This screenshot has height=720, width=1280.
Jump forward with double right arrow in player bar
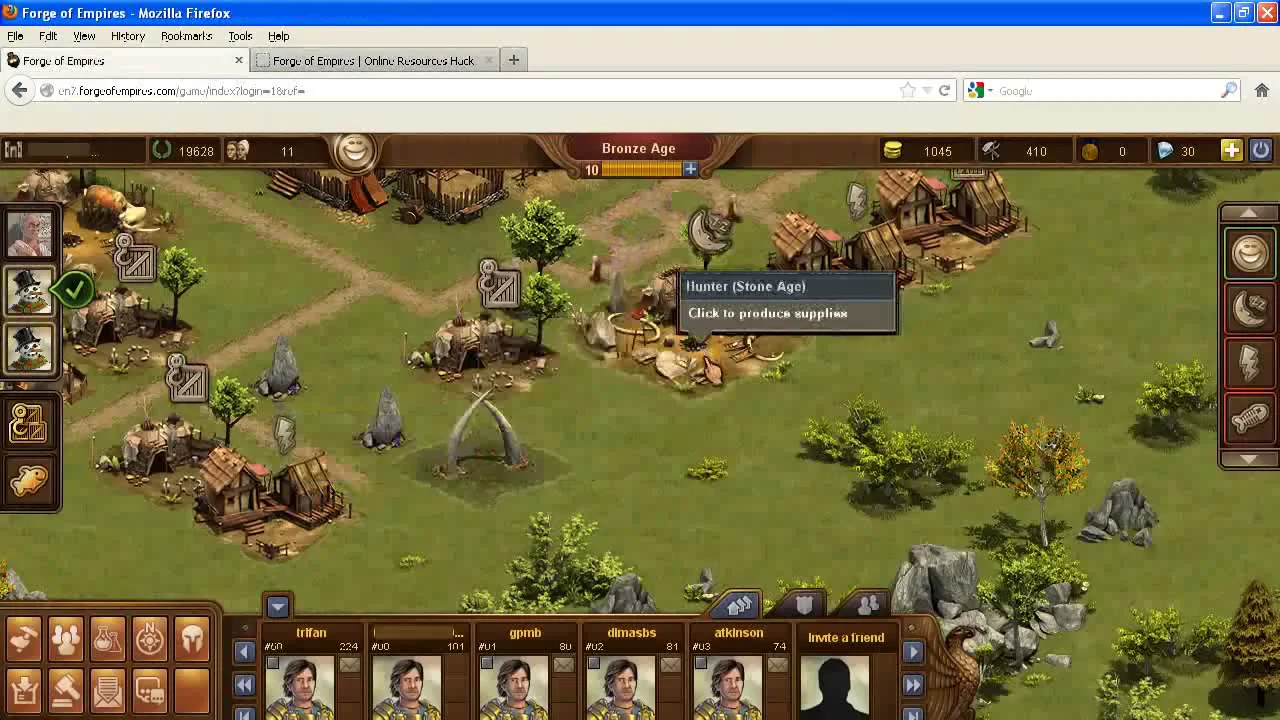pyautogui.click(x=912, y=685)
